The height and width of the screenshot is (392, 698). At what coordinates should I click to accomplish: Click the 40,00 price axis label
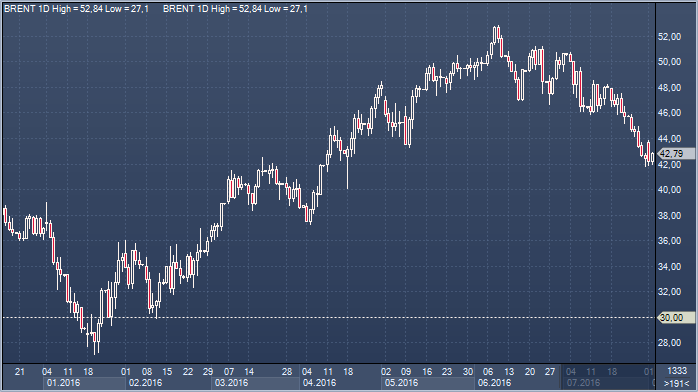coord(669,190)
